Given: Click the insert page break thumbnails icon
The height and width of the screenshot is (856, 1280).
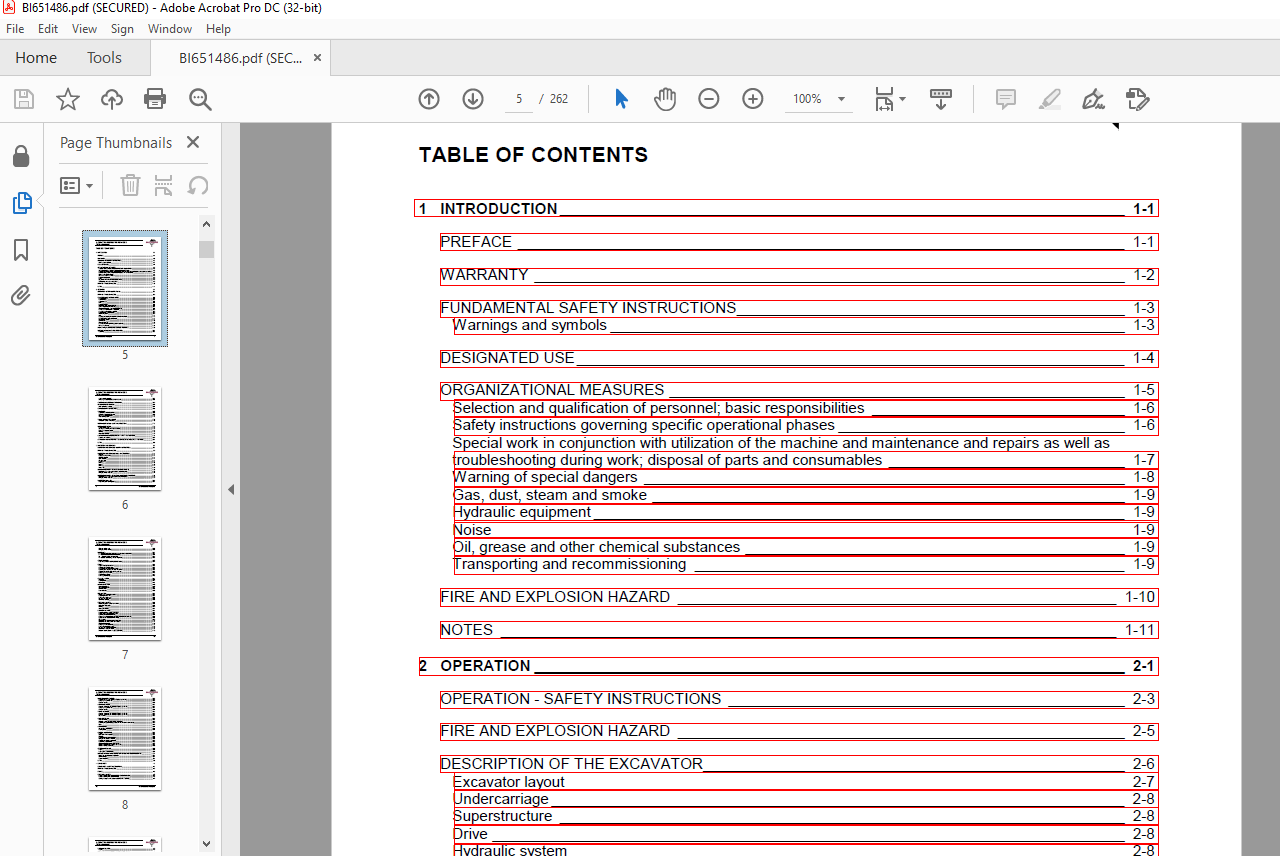Looking at the screenshot, I should click(164, 185).
